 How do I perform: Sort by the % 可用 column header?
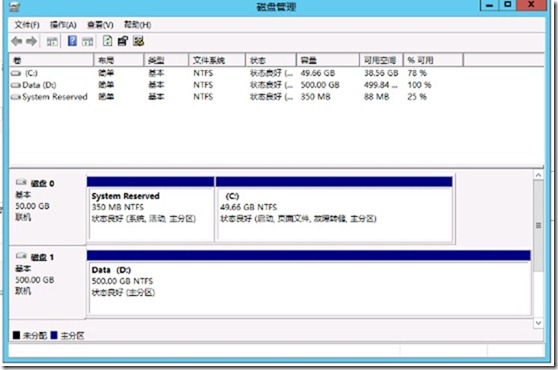(x=433, y=60)
